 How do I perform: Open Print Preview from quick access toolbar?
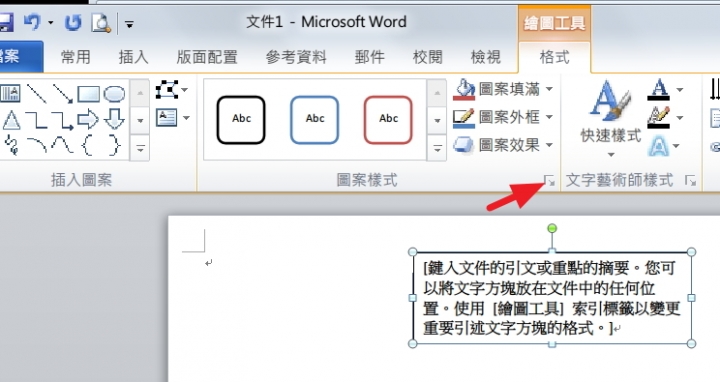(101, 22)
